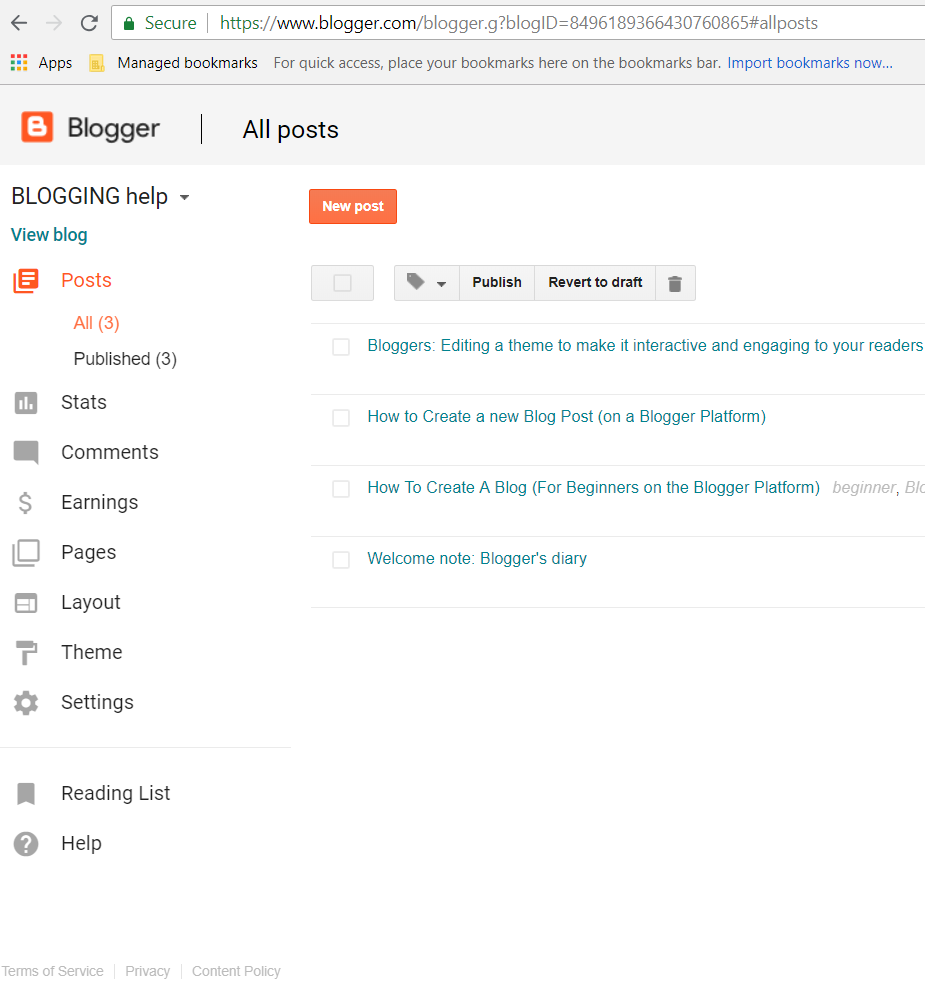Screen dimensions: 925x993
Task: Reload the page with the refresh icon
Action: tap(89, 23)
